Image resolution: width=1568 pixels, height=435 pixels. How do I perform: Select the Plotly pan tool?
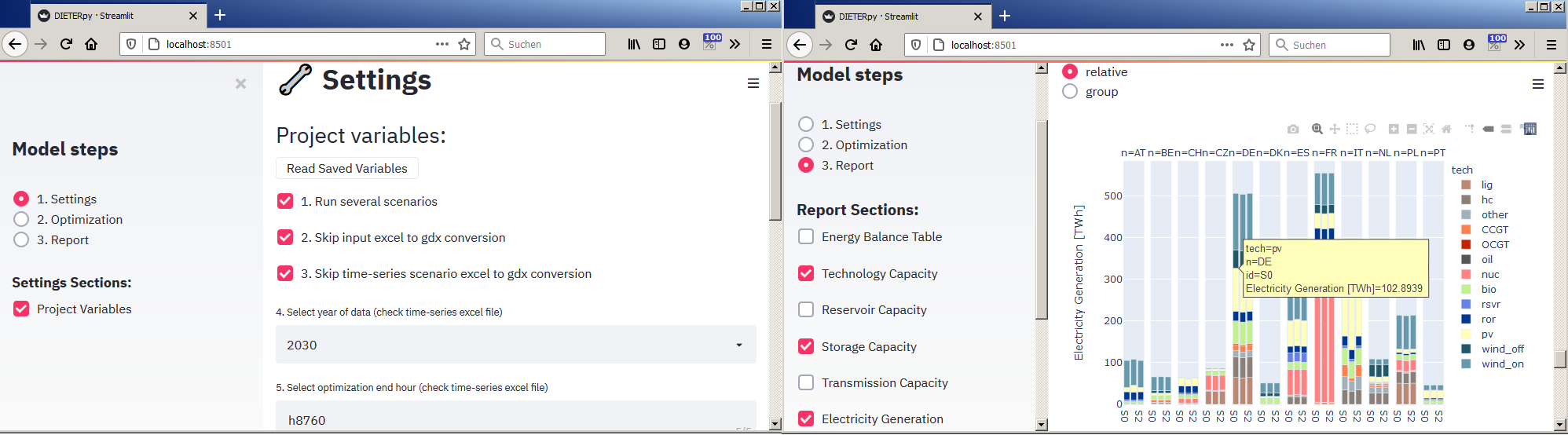pyautogui.click(x=1335, y=129)
